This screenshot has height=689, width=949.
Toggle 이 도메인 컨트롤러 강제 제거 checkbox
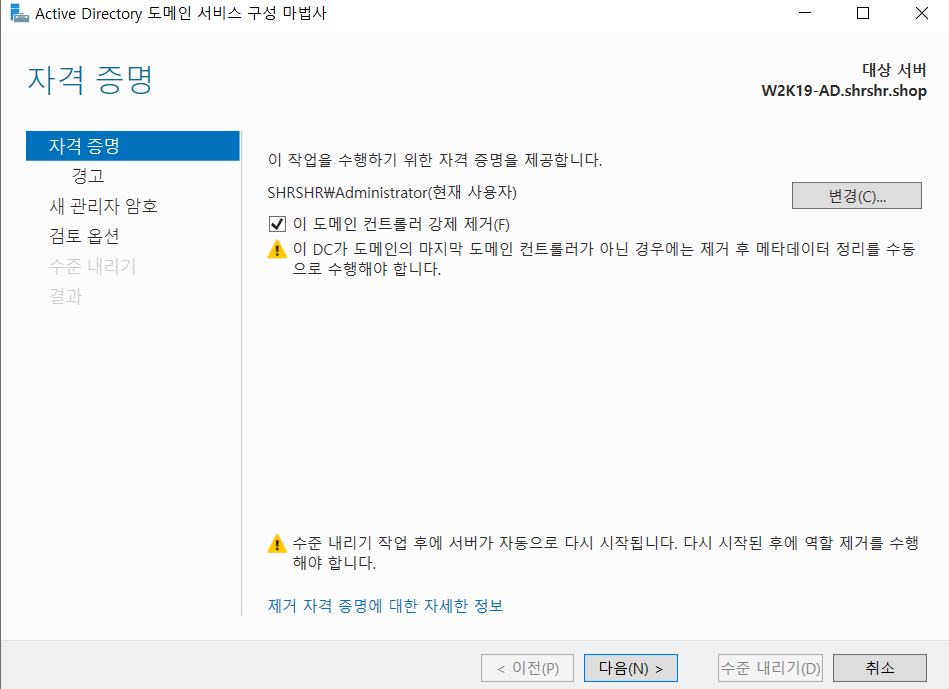[x=277, y=224]
